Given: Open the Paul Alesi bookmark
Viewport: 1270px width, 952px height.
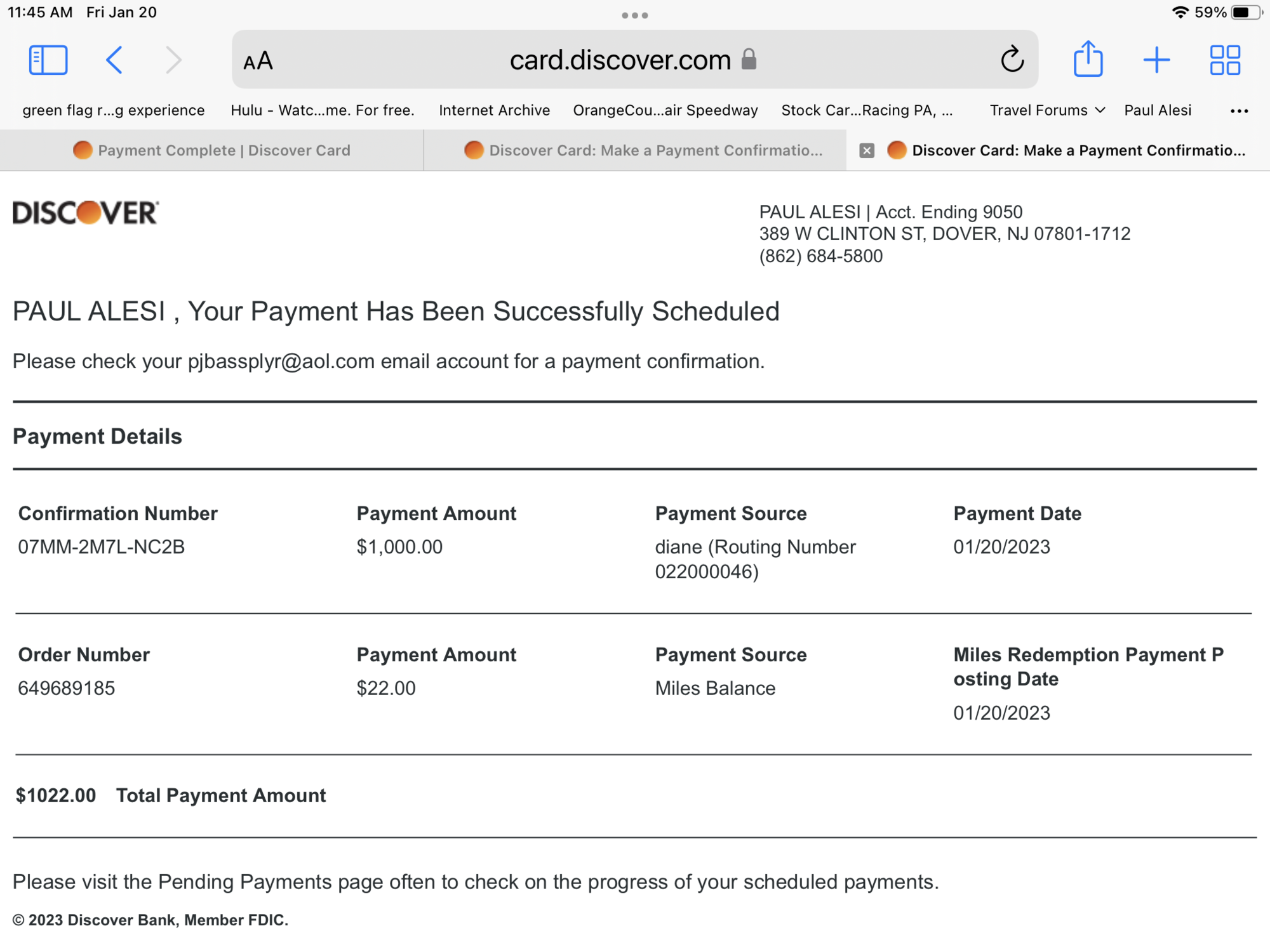Looking at the screenshot, I should [x=1158, y=110].
